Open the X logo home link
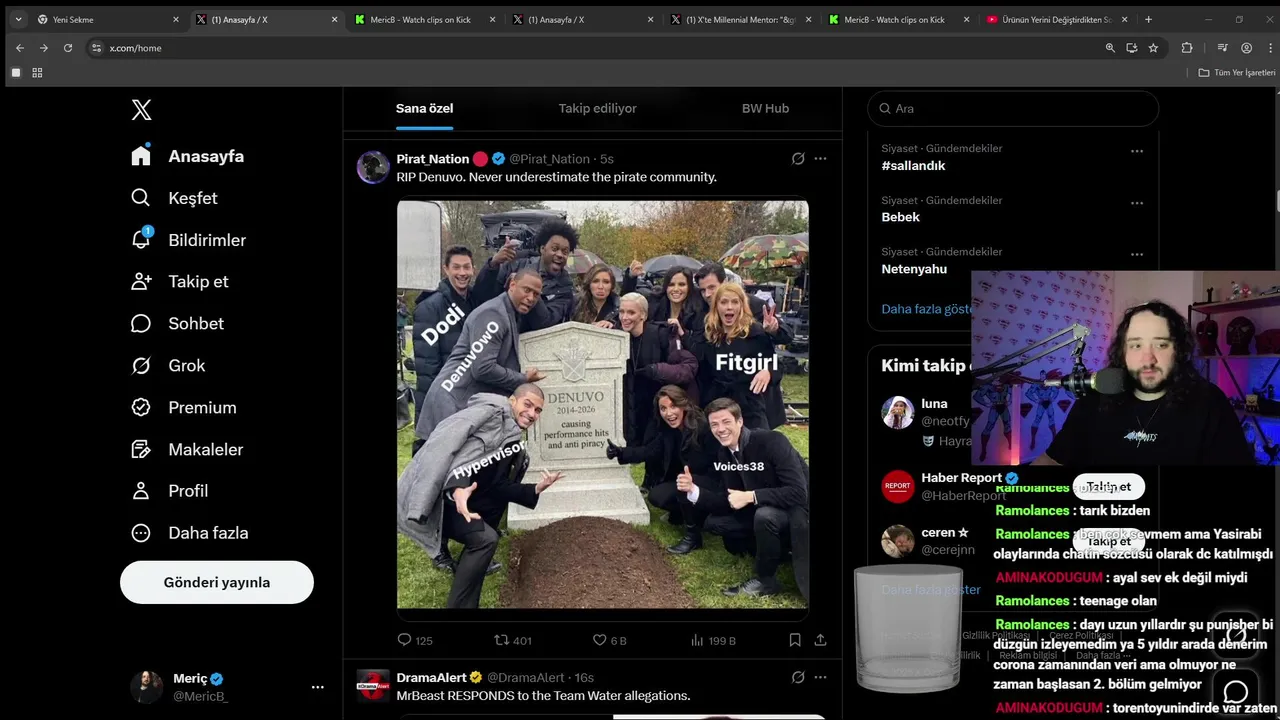The width and height of the screenshot is (1280, 720). (142, 110)
